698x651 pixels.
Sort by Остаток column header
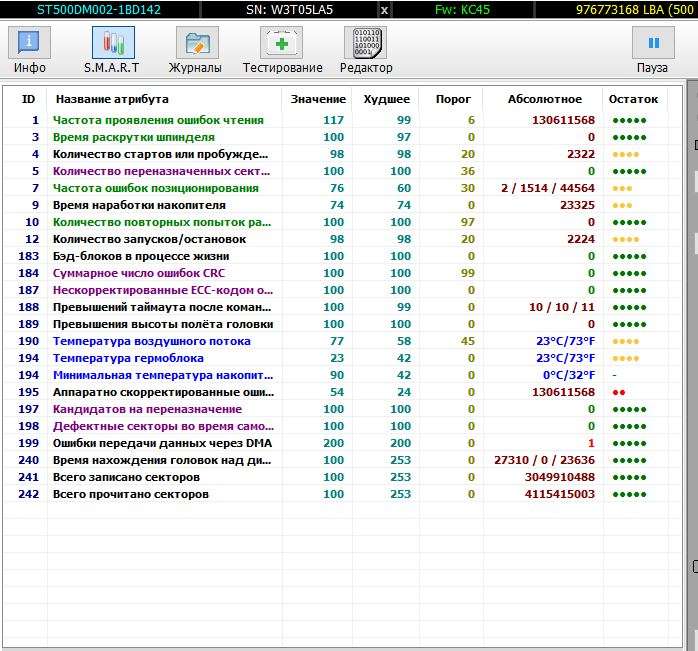click(x=633, y=99)
